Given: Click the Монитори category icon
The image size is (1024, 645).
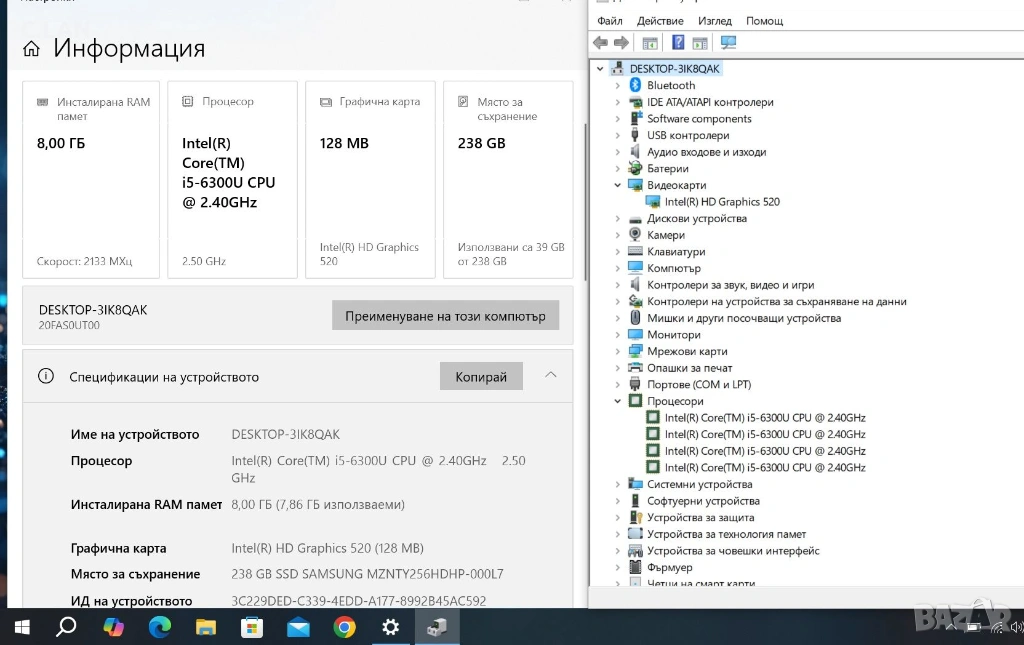Looking at the screenshot, I should 635,334.
